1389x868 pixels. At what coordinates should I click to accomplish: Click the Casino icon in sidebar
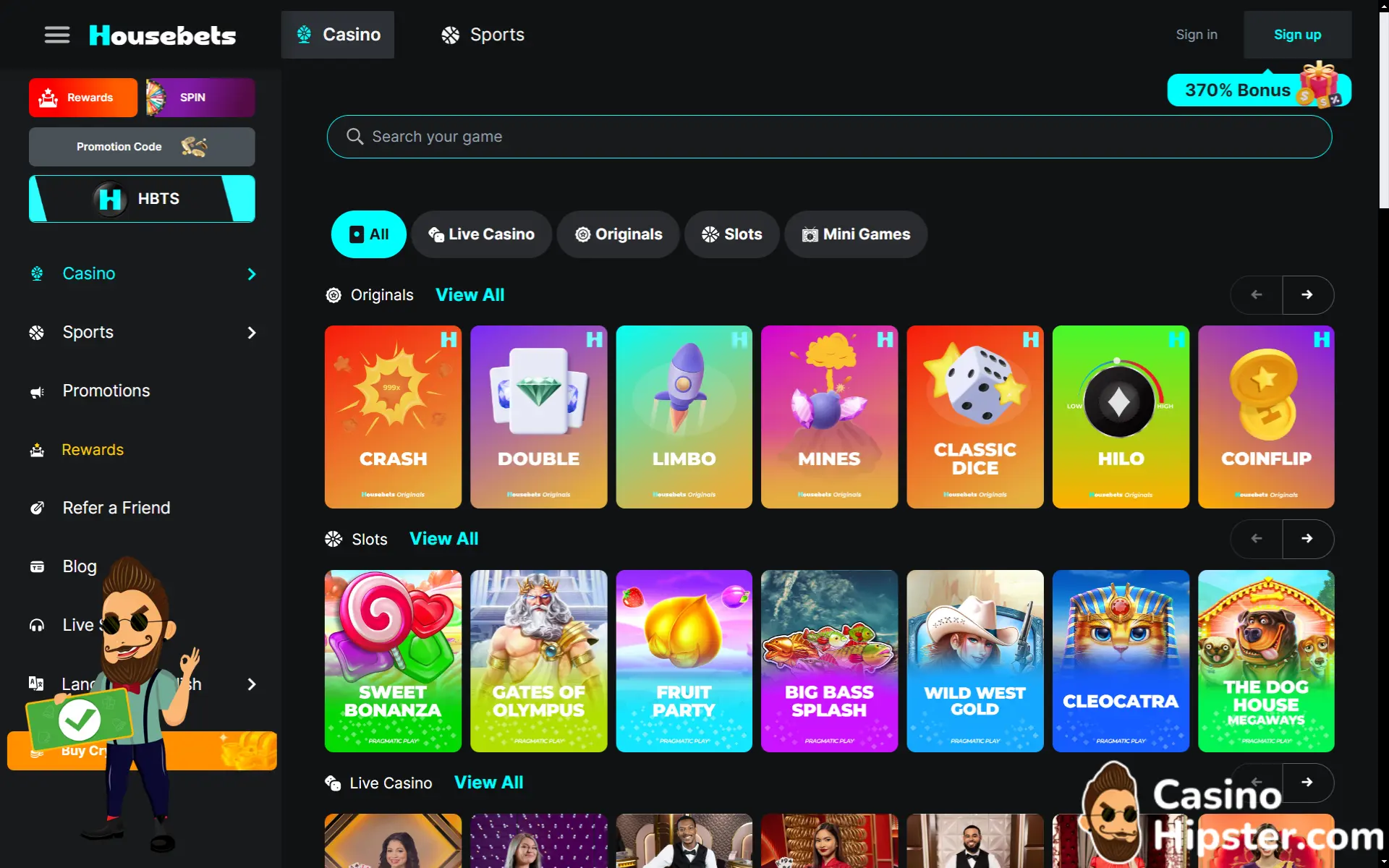pyautogui.click(x=37, y=273)
